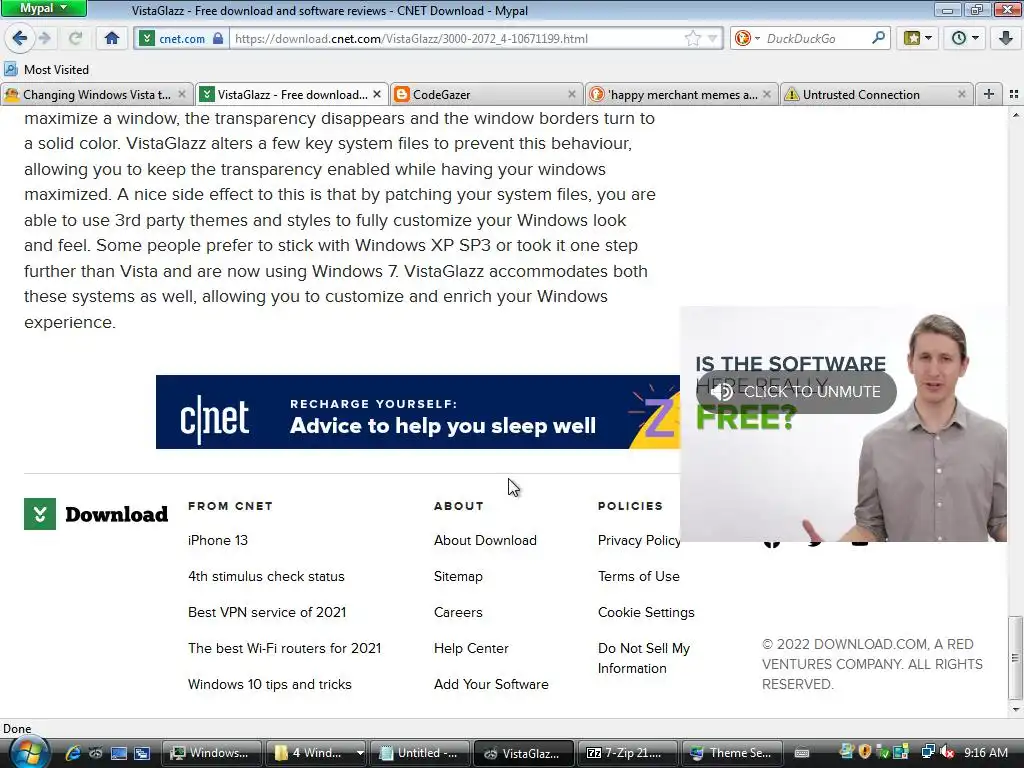The image size is (1024, 768).
Task: Open the Sitemap link
Action: [x=458, y=576]
